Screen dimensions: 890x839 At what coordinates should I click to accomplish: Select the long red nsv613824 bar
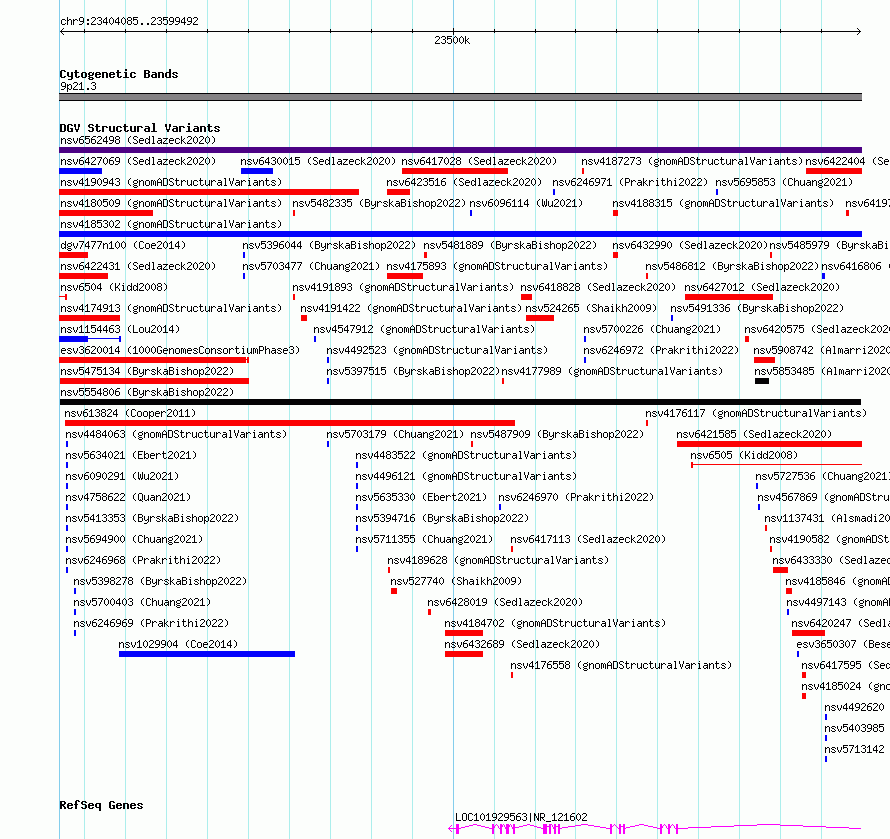point(290,423)
